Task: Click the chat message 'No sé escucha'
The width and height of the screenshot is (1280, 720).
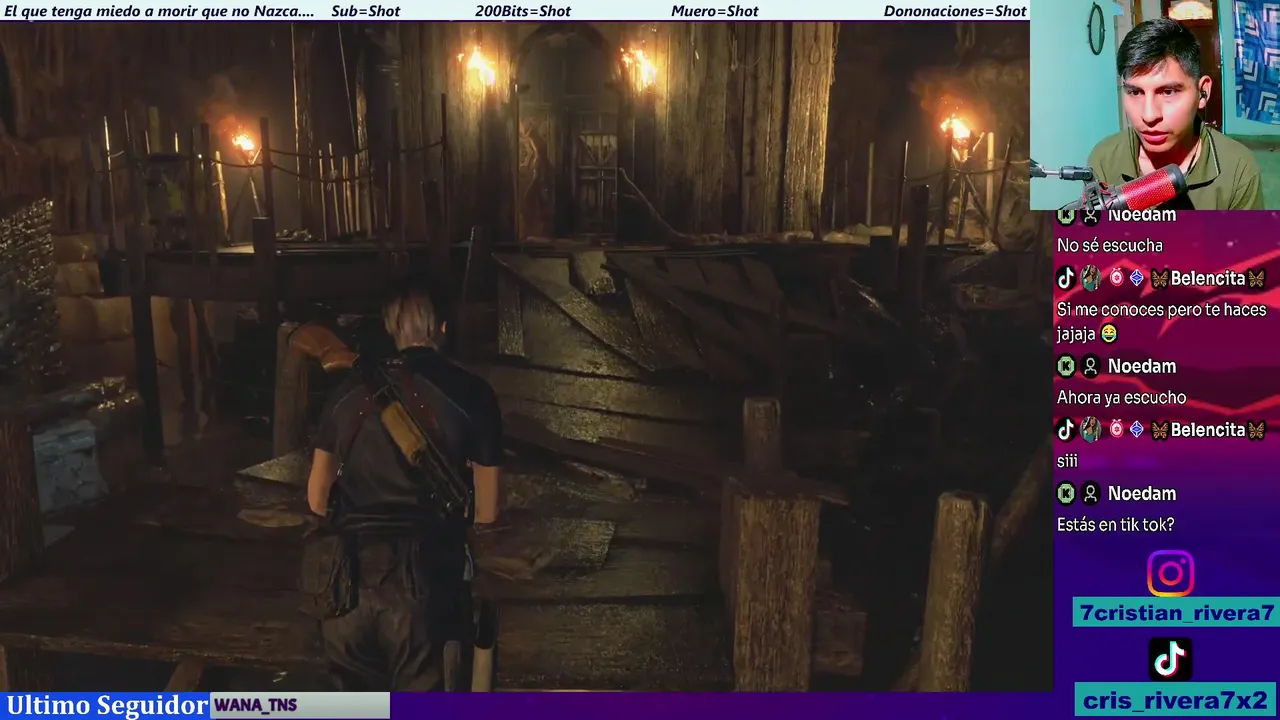Action: pos(1110,245)
